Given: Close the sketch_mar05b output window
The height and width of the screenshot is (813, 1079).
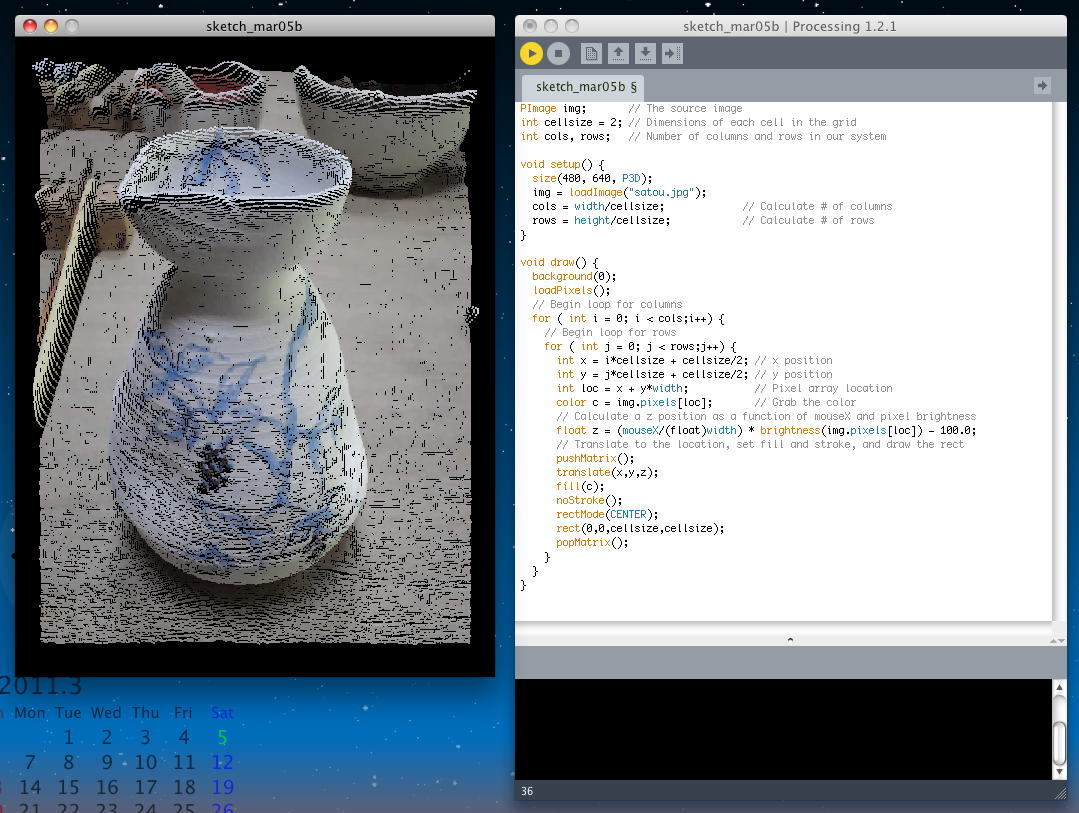Looking at the screenshot, I should point(29,26).
